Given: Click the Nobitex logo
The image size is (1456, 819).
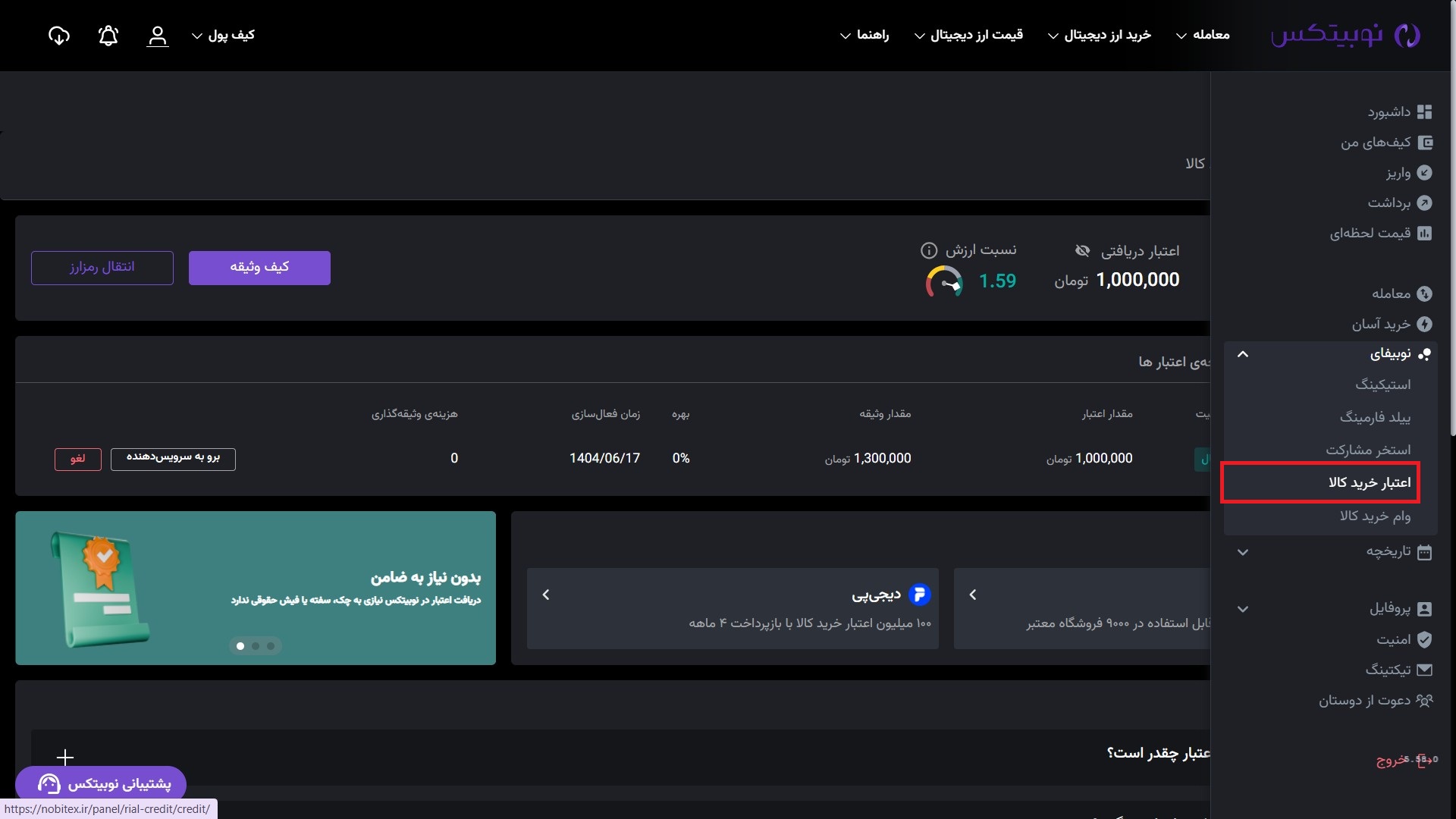Looking at the screenshot, I should pos(1345,35).
